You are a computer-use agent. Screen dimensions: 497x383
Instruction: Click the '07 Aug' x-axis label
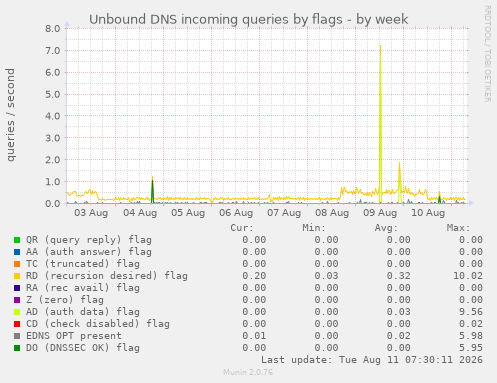tap(284, 213)
